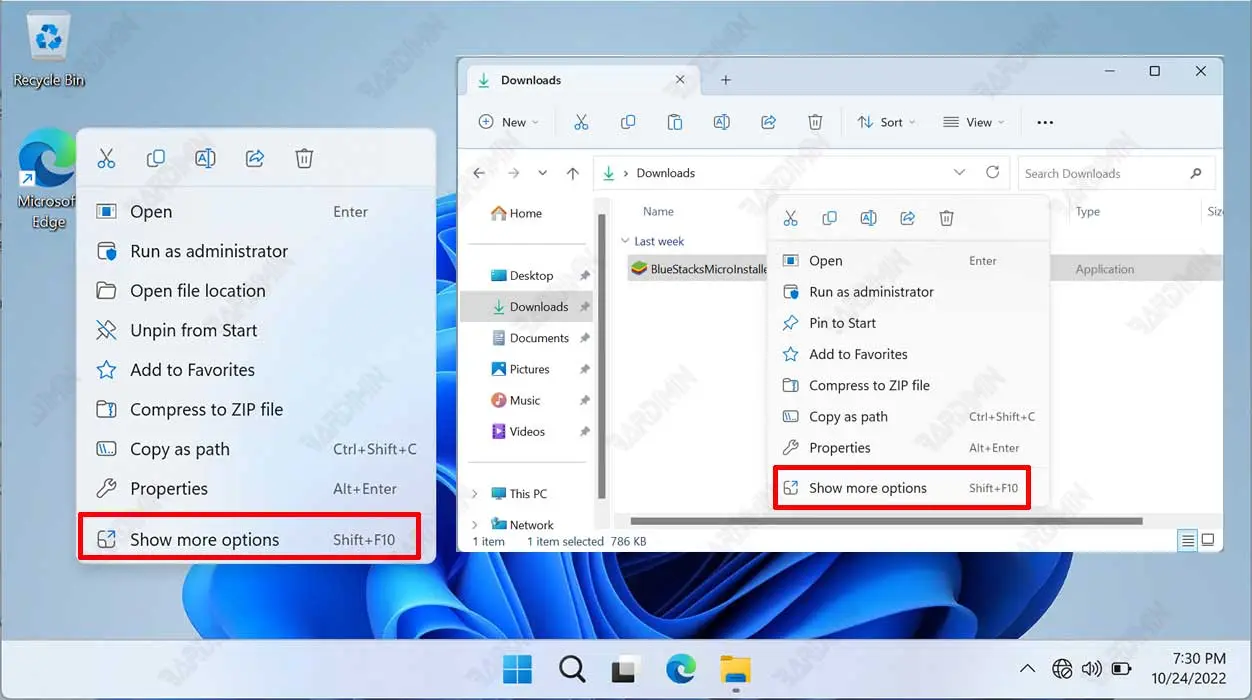The height and width of the screenshot is (700, 1252).
Task: Open the See more ellipsis in toolbar
Action: click(1045, 122)
